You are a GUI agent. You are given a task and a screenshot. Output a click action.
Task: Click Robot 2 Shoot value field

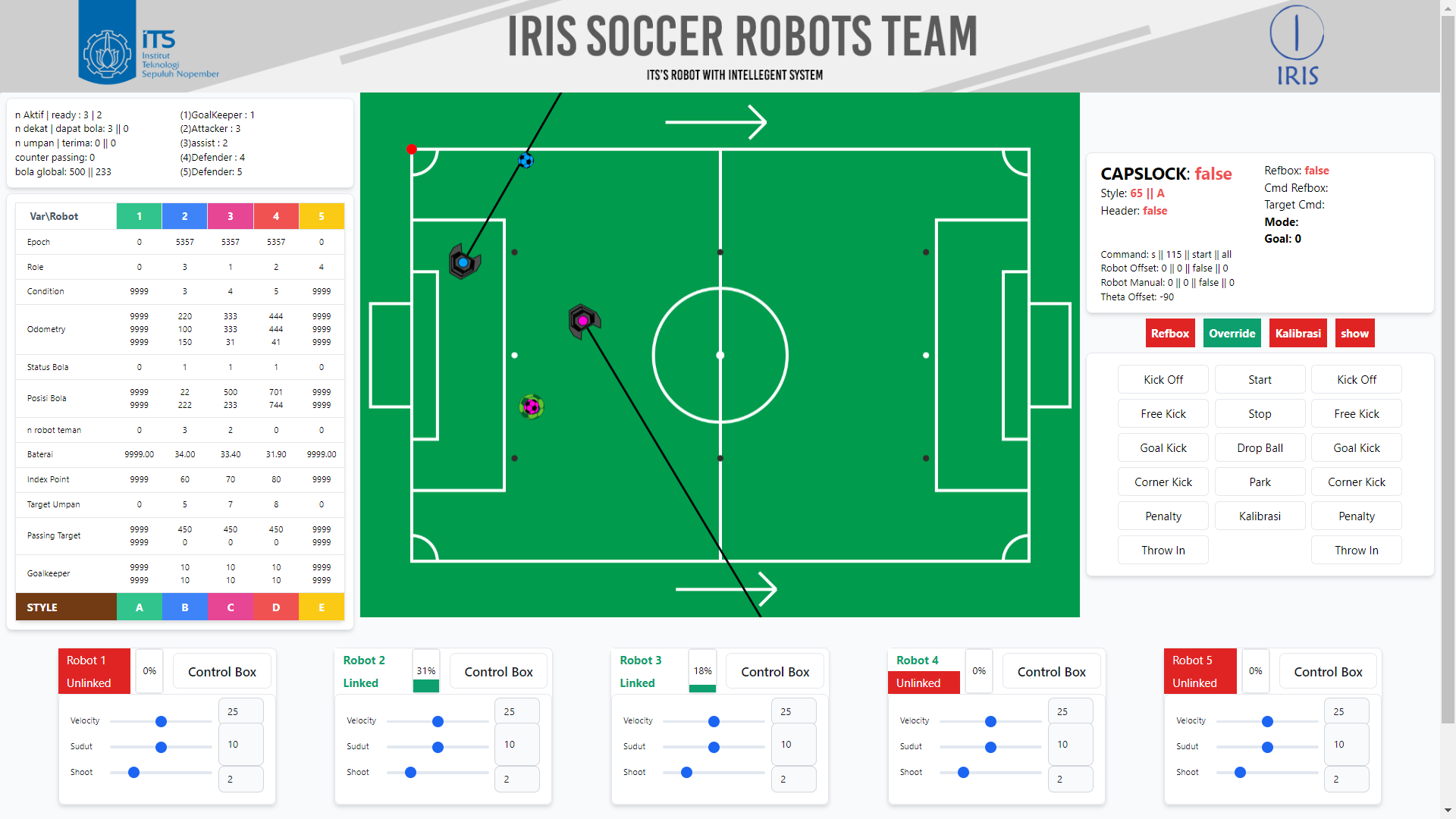click(x=516, y=779)
